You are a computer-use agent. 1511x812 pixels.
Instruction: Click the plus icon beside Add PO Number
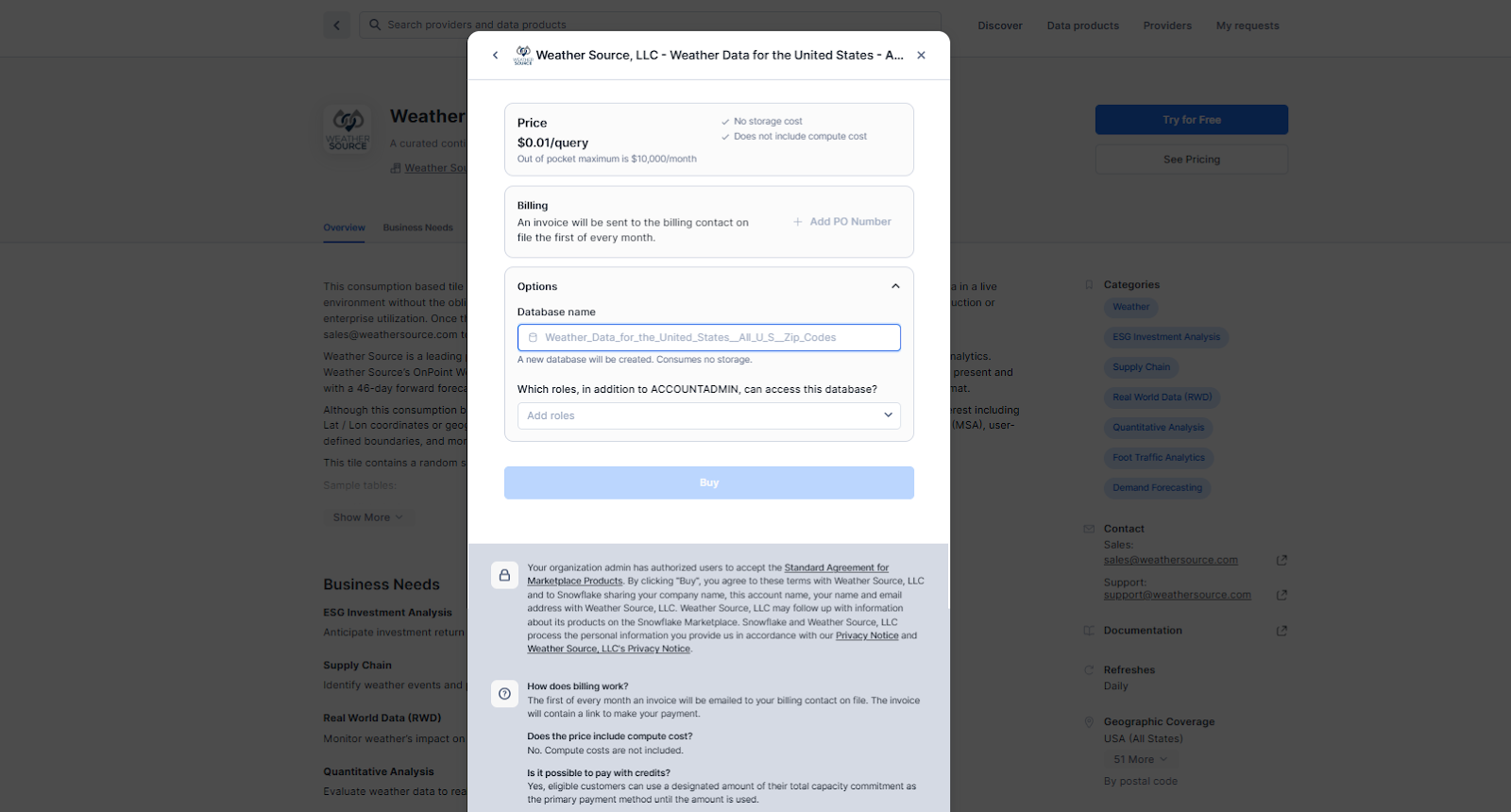798,222
